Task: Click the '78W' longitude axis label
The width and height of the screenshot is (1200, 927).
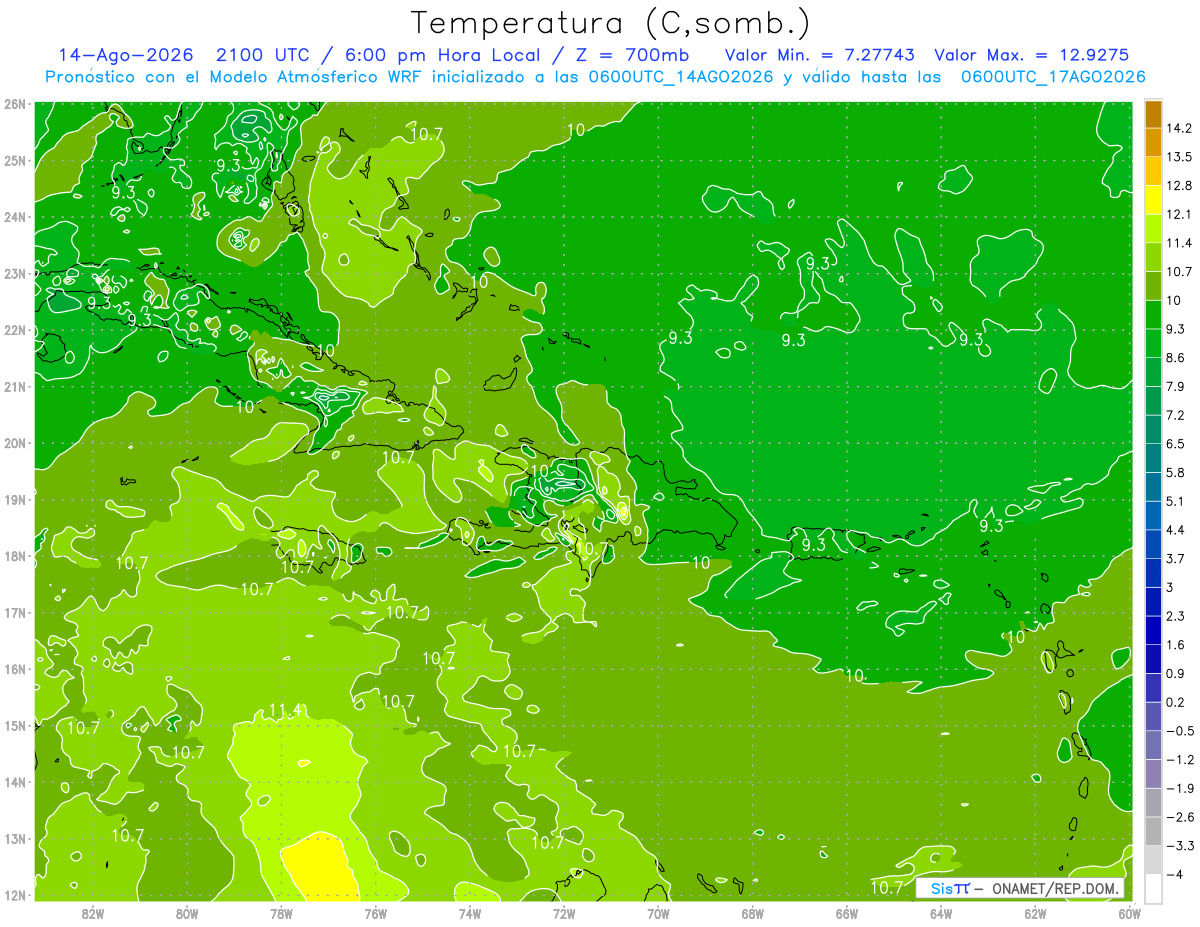Action: tap(281, 913)
